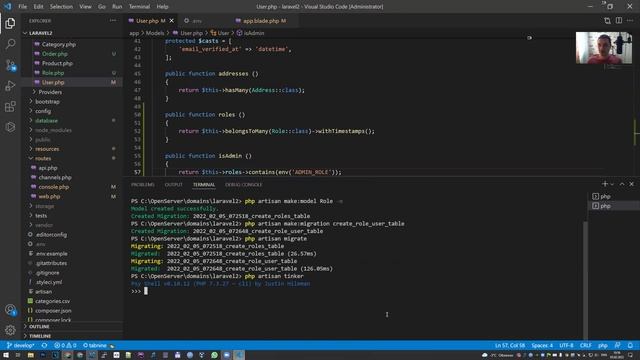
Task: Switch to the app.blade.php editor tab
Action: point(261,21)
